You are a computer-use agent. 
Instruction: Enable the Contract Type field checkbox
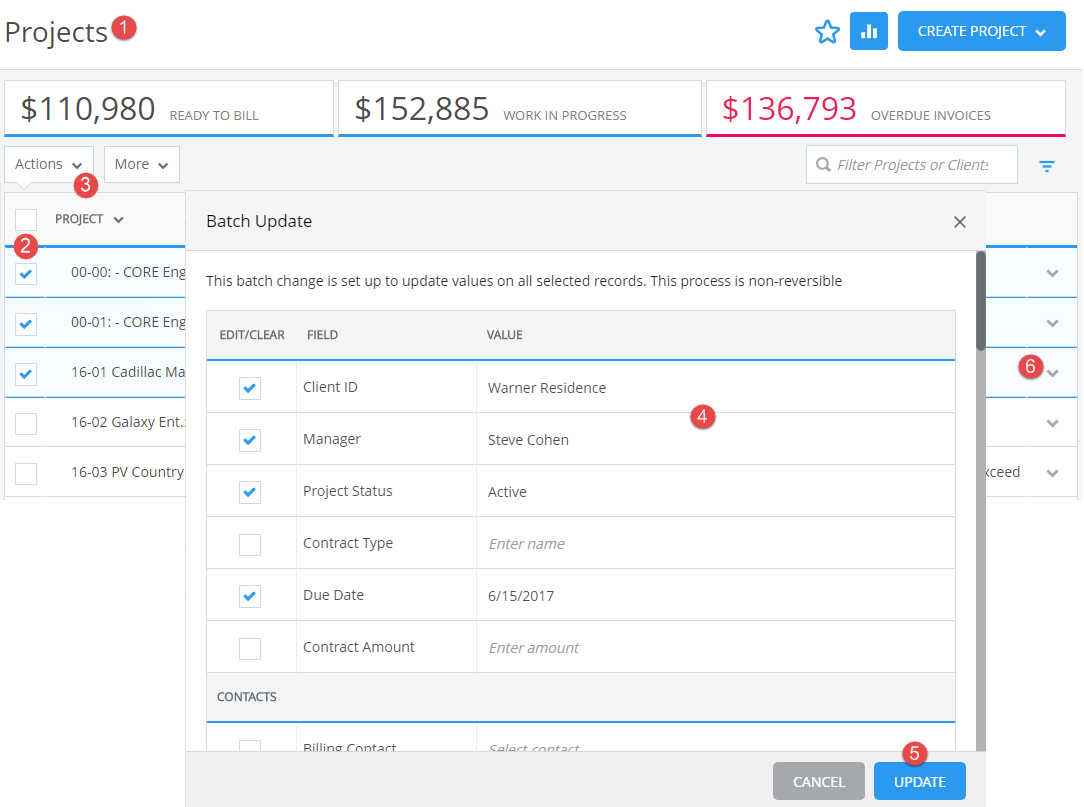click(x=252, y=542)
